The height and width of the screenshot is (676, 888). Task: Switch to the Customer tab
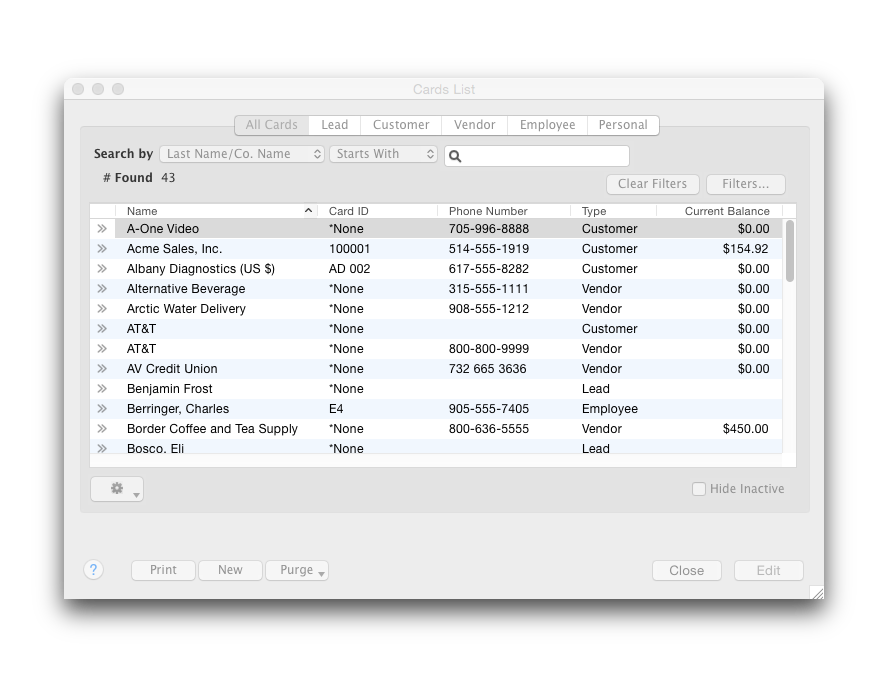401,125
